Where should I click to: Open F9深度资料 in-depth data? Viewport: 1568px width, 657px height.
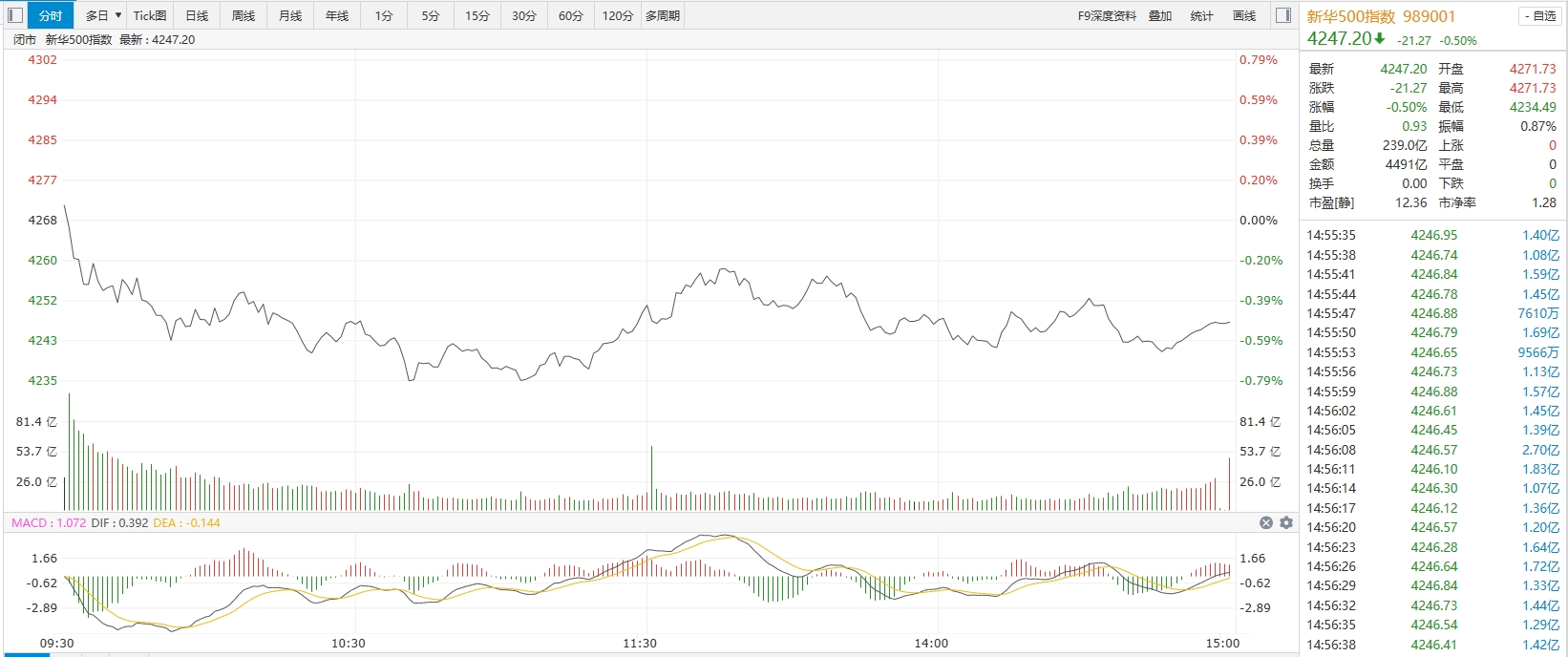click(x=1107, y=15)
